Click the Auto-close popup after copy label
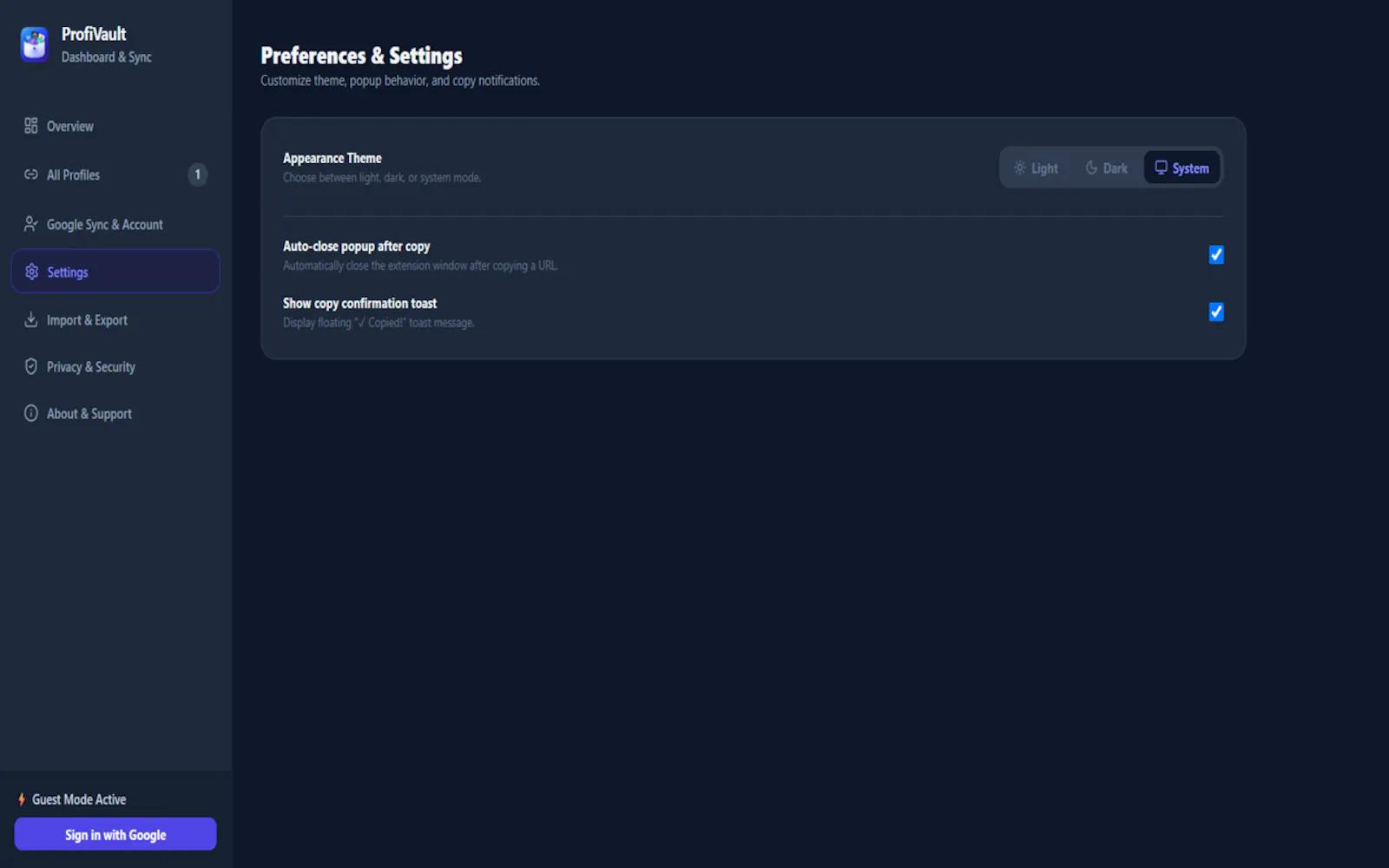1389x868 pixels. pyautogui.click(x=357, y=247)
